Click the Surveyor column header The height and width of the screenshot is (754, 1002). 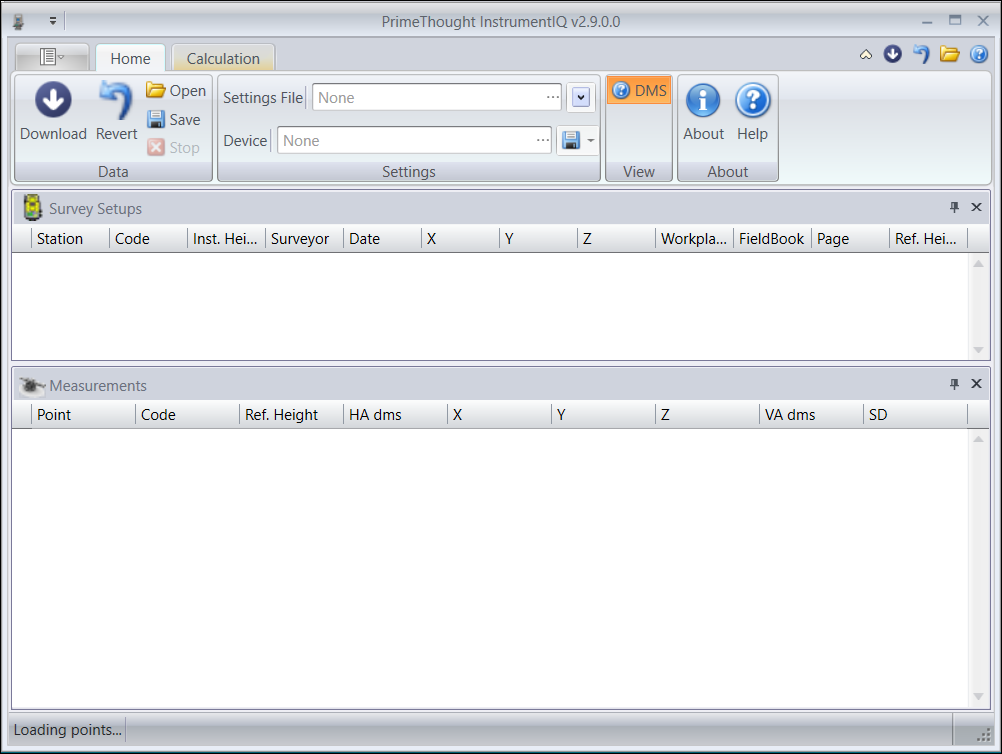pyautogui.click(x=300, y=239)
